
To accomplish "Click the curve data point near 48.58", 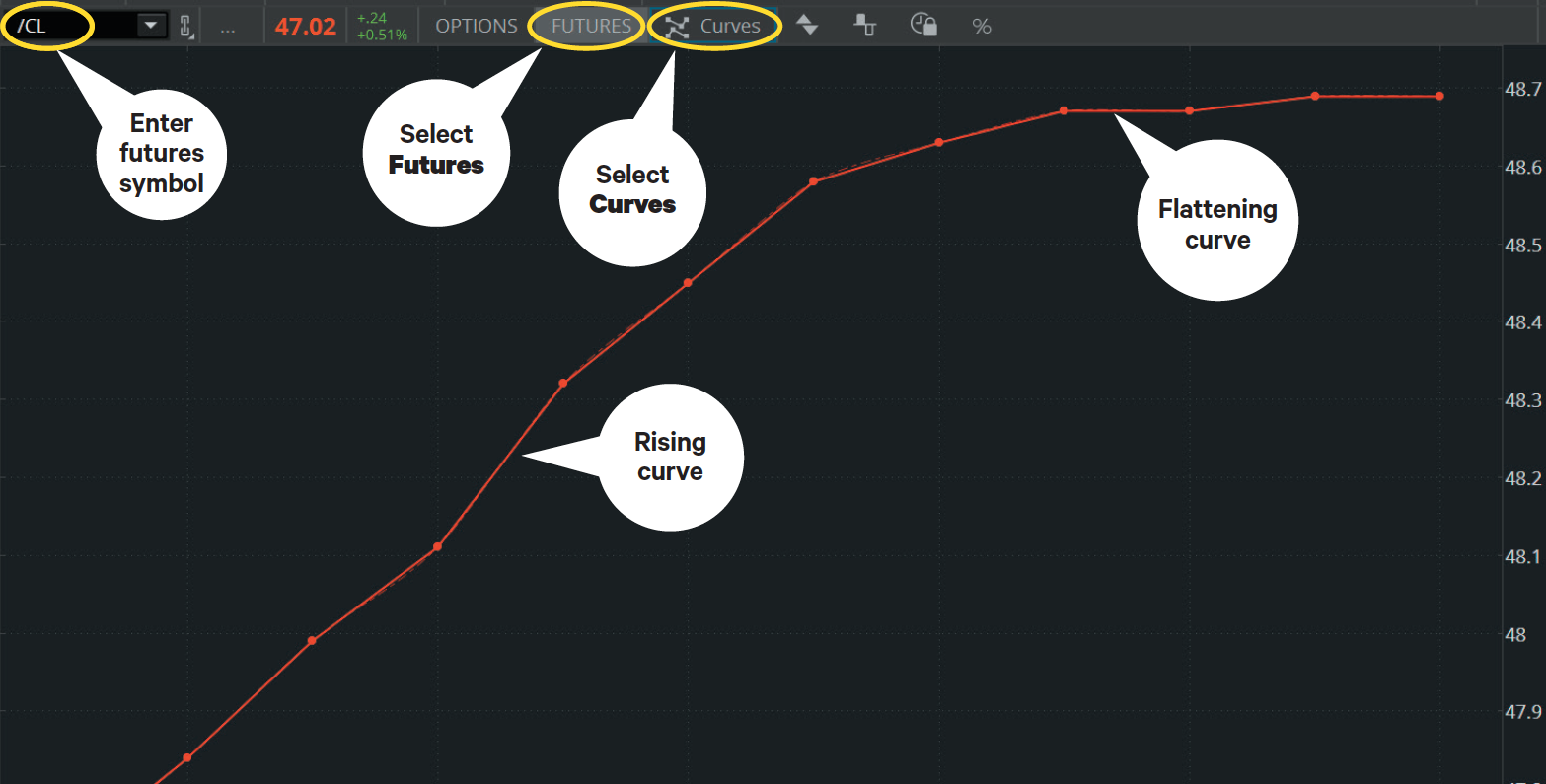I will (813, 181).
